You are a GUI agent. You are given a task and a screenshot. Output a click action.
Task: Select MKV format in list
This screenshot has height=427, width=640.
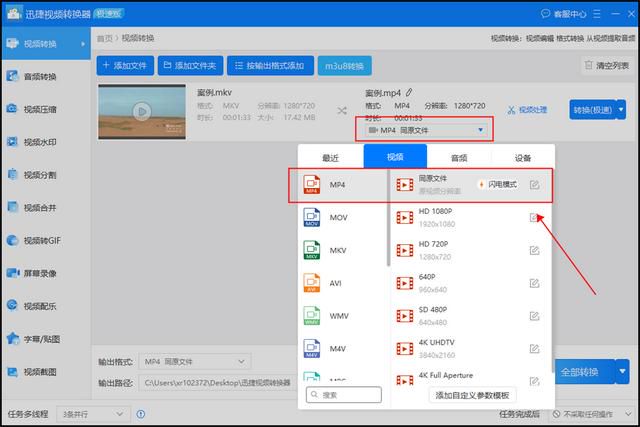tap(342, 250)
